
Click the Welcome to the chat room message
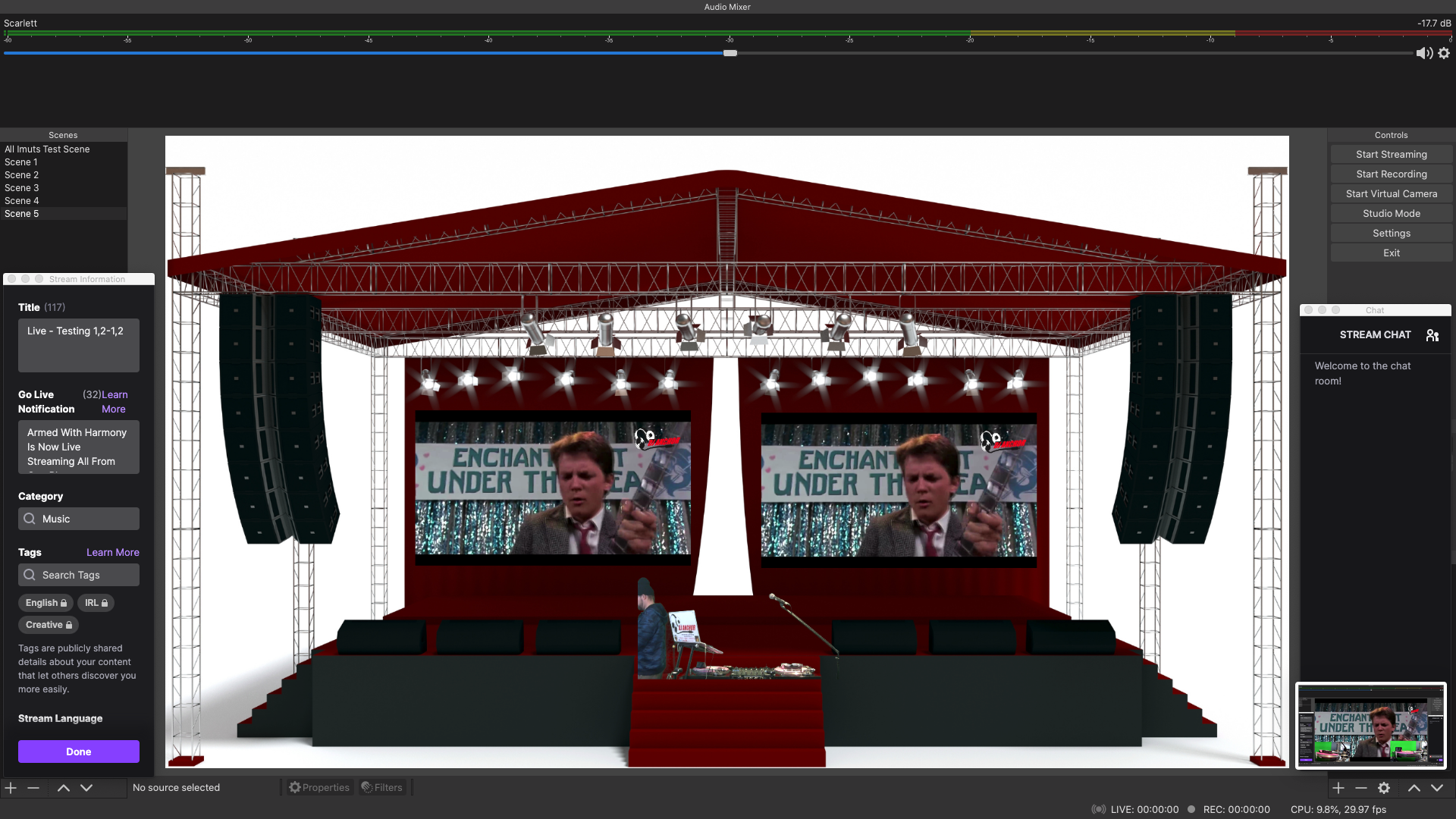tap(1363, 373)
